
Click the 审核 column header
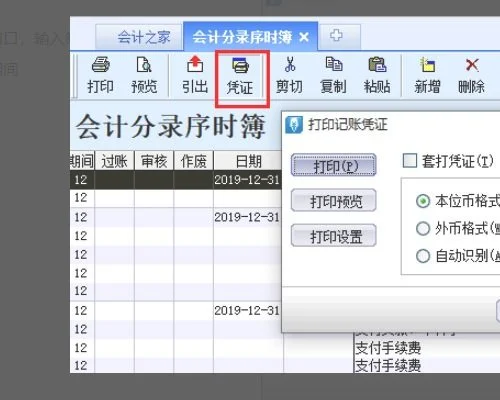pyautogui.click(x=154, y=161)
